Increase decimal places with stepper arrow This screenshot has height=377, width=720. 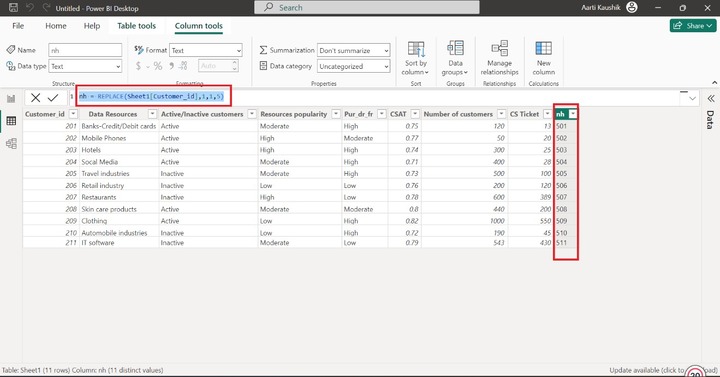[235, 63]
